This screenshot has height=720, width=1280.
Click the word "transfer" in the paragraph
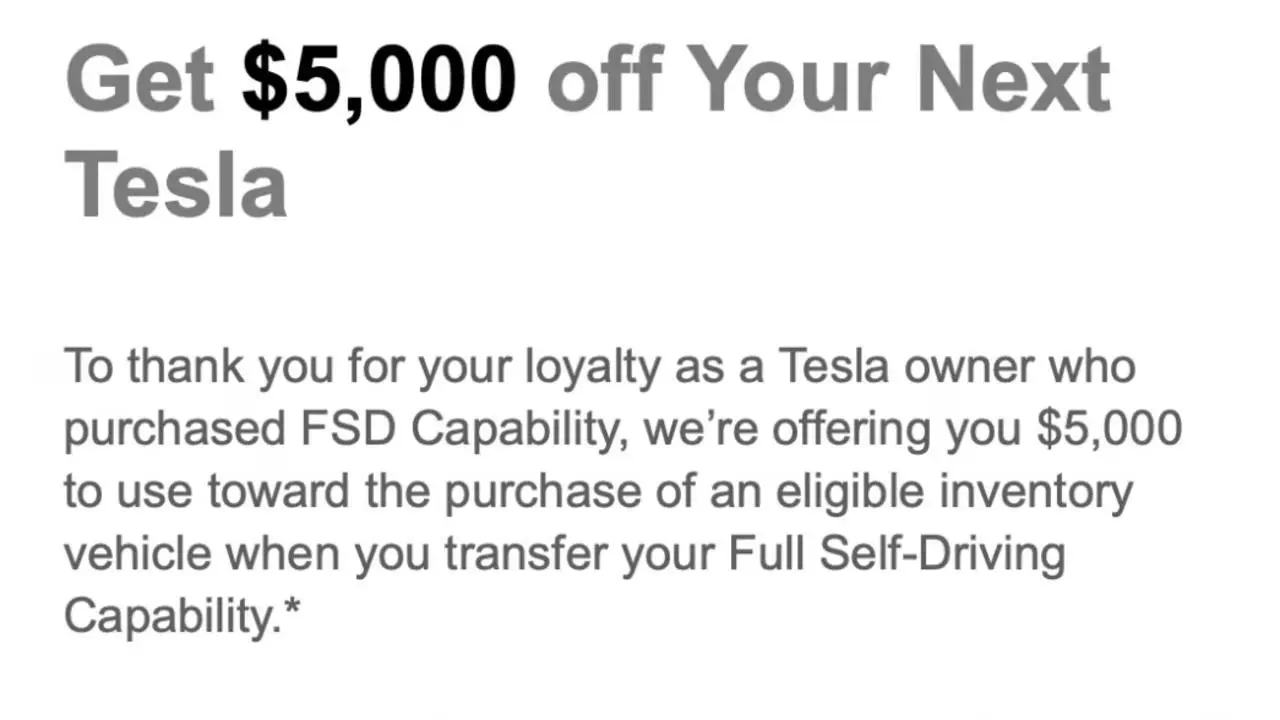[x=526, y=553]
